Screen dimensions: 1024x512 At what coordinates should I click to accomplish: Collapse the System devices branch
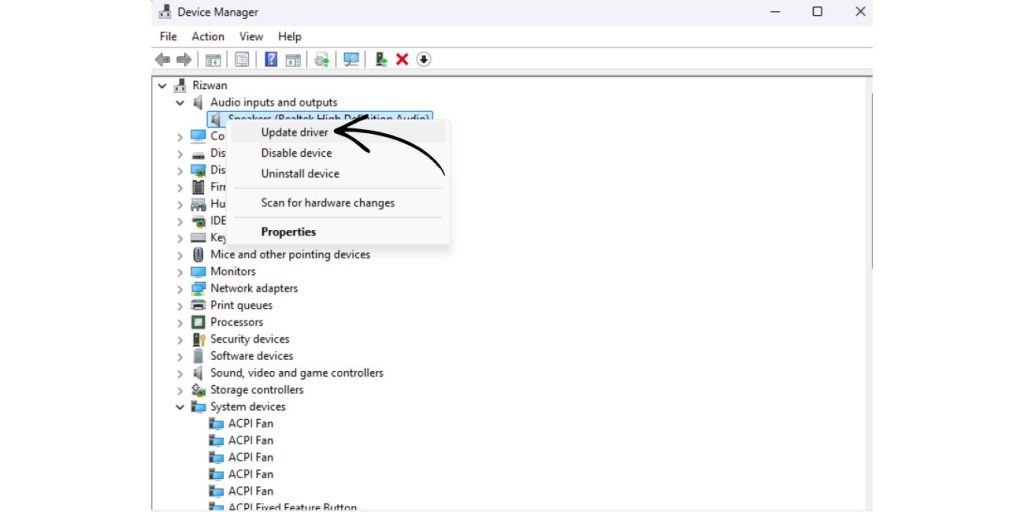(180, 407)
